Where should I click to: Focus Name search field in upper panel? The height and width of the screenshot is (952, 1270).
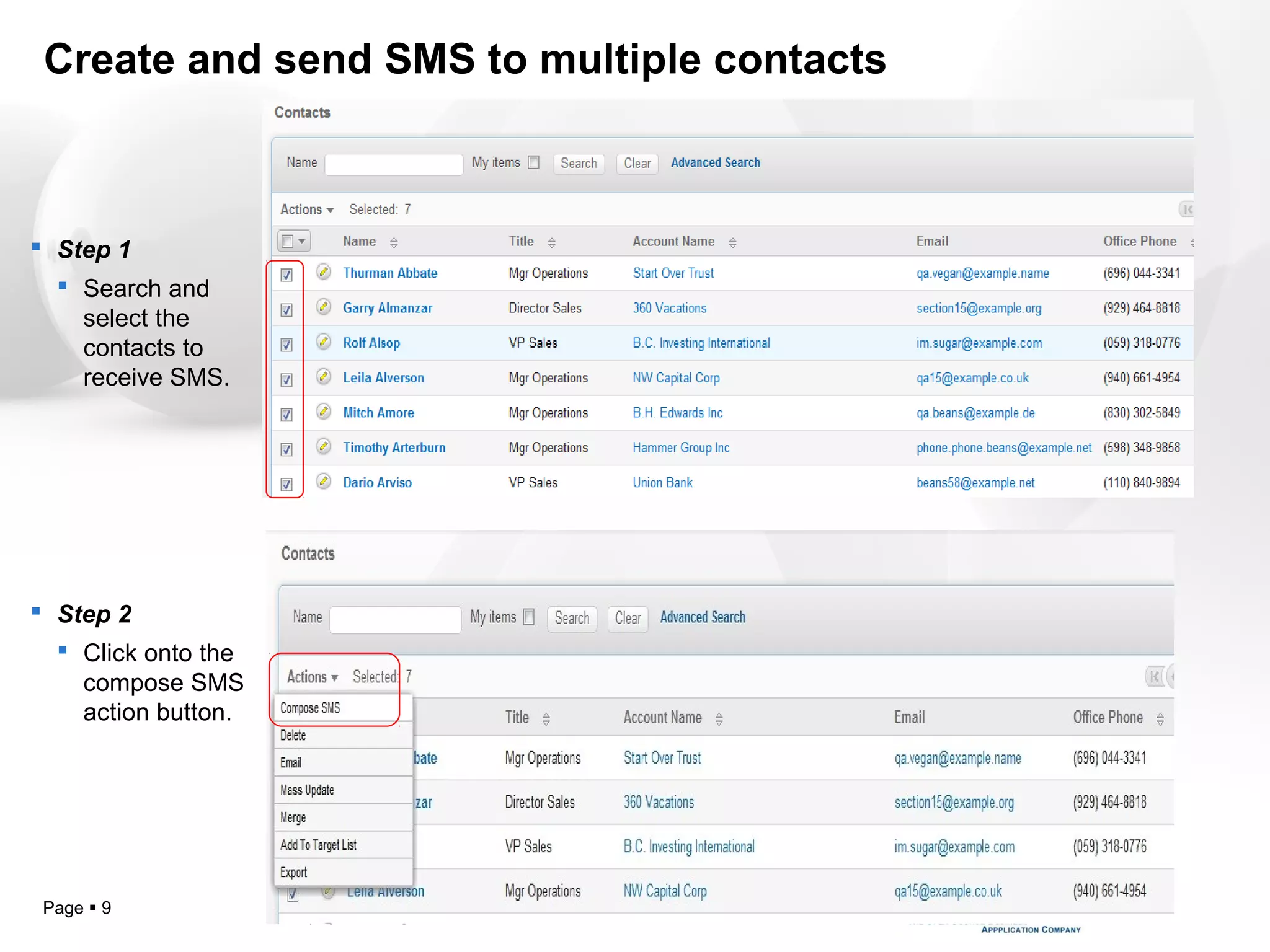tap(394, 164)
